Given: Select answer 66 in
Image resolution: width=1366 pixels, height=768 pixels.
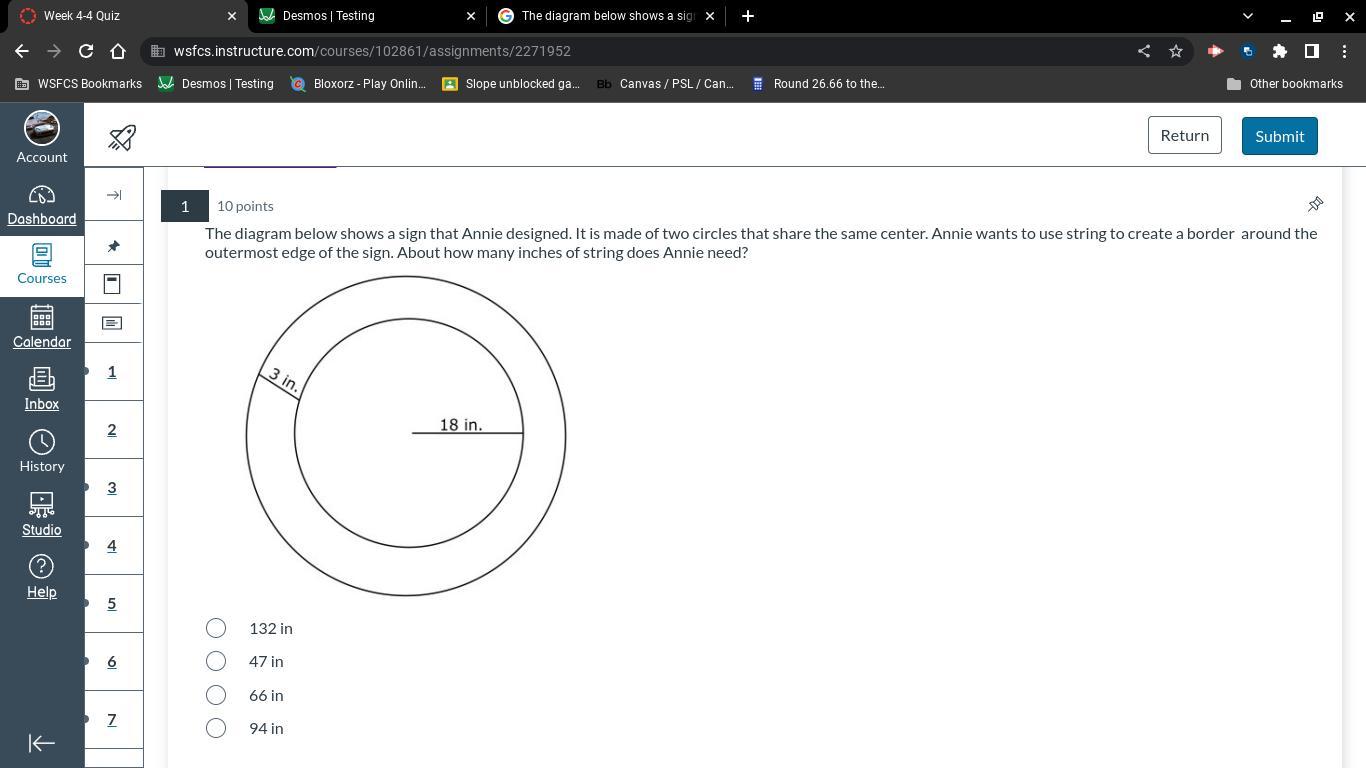Looking at the screenshot, I should click(x=216, y=695).
